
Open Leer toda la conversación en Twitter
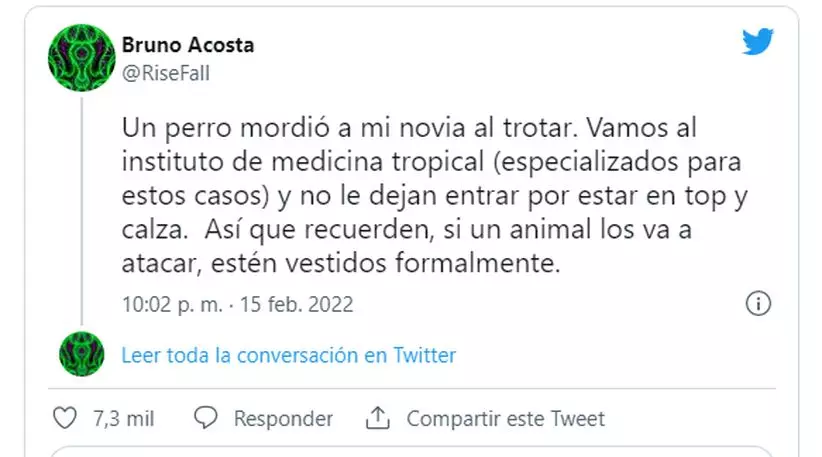289,355
